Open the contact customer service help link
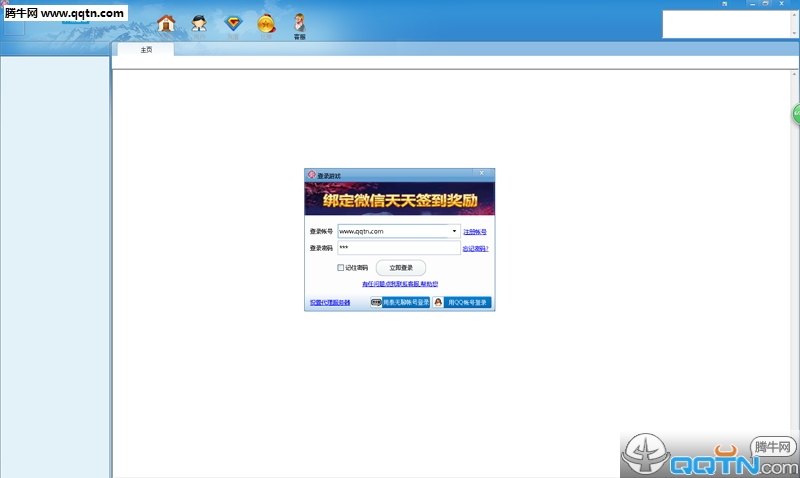 click(x=400, y=284)
